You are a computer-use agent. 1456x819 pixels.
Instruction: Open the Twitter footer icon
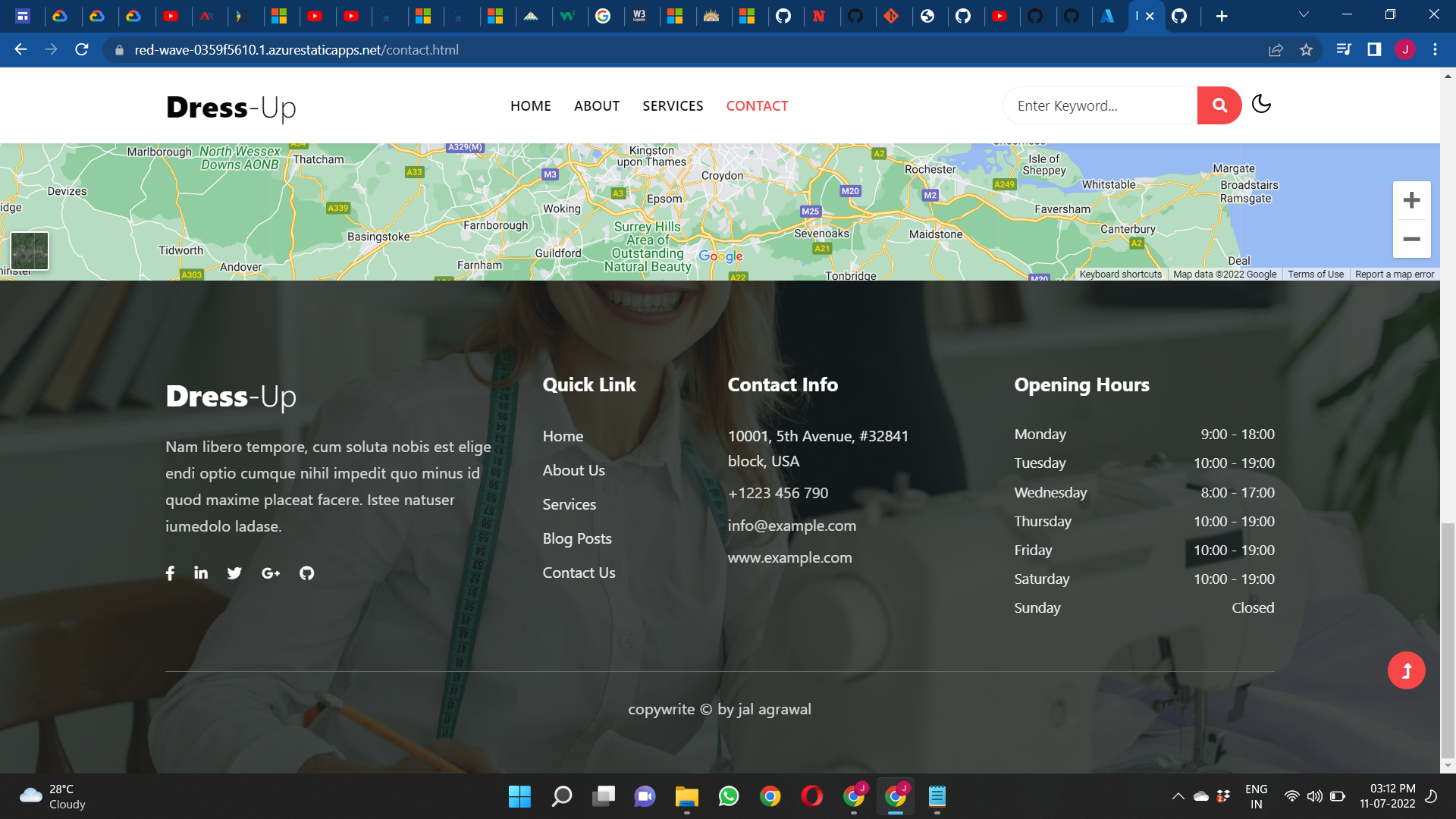tap(234, 573)
